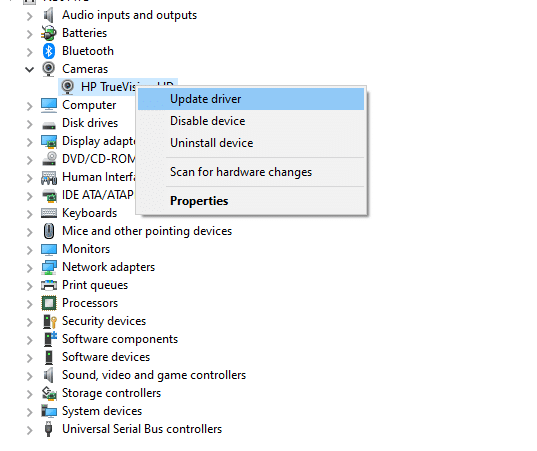Expand the Keyboards category
537x451 pixels.
[30, 214]
